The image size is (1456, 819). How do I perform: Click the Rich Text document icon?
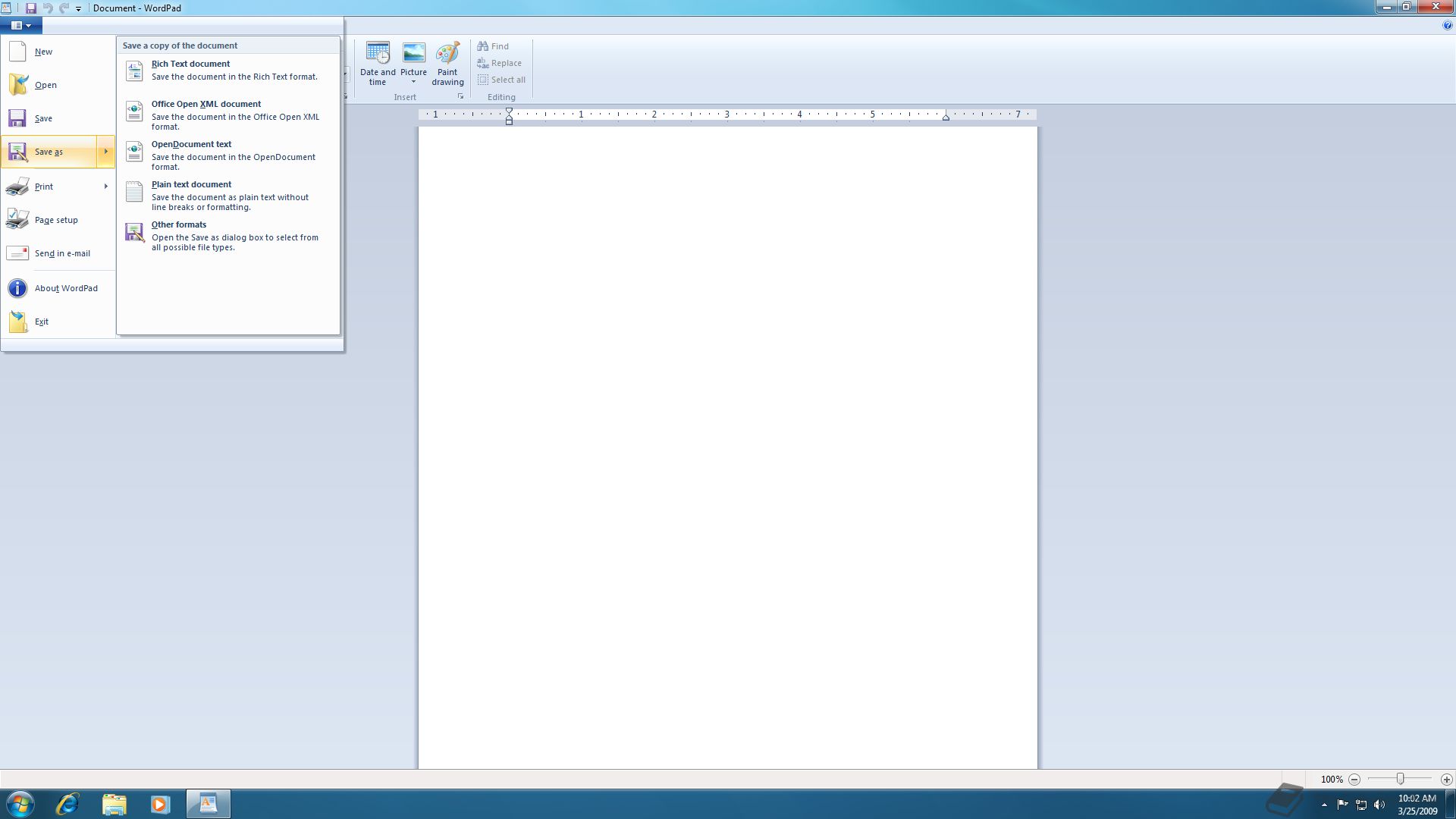(134, 71)
